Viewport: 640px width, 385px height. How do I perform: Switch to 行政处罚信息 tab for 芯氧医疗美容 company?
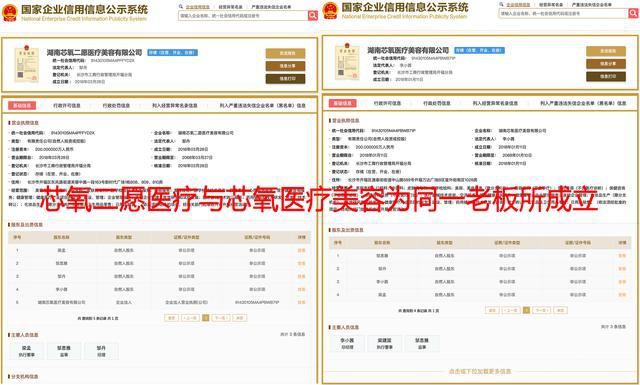[437, 104]
